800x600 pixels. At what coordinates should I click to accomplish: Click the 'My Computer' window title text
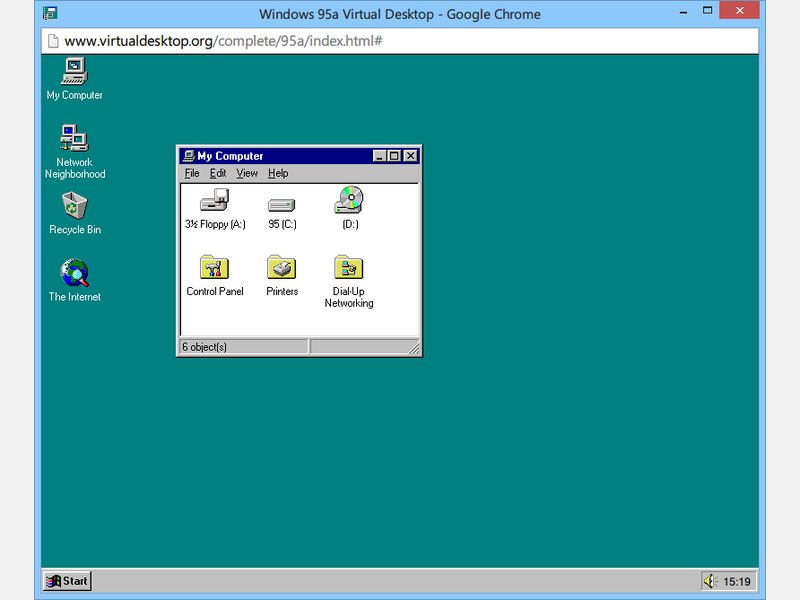[x=230, y=156]
